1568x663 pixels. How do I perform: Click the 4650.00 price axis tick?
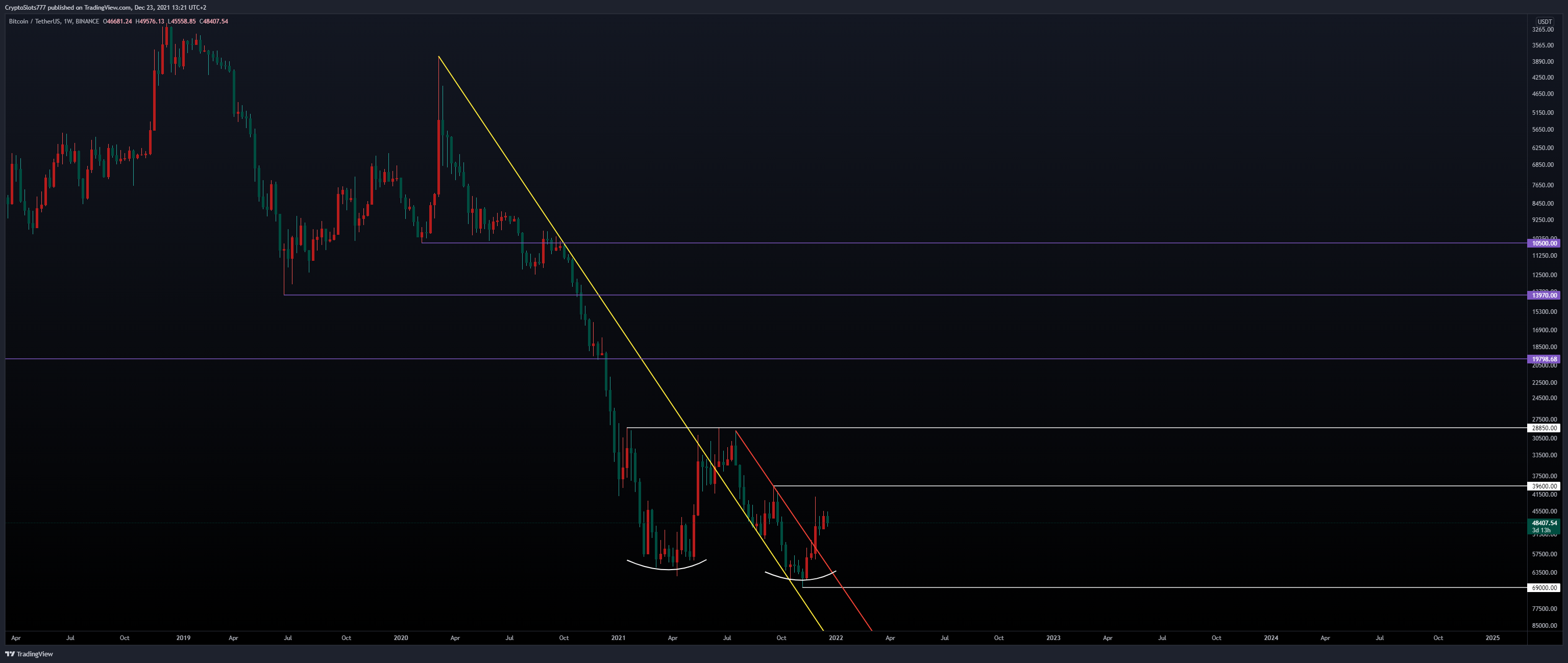coord(1543,94)
